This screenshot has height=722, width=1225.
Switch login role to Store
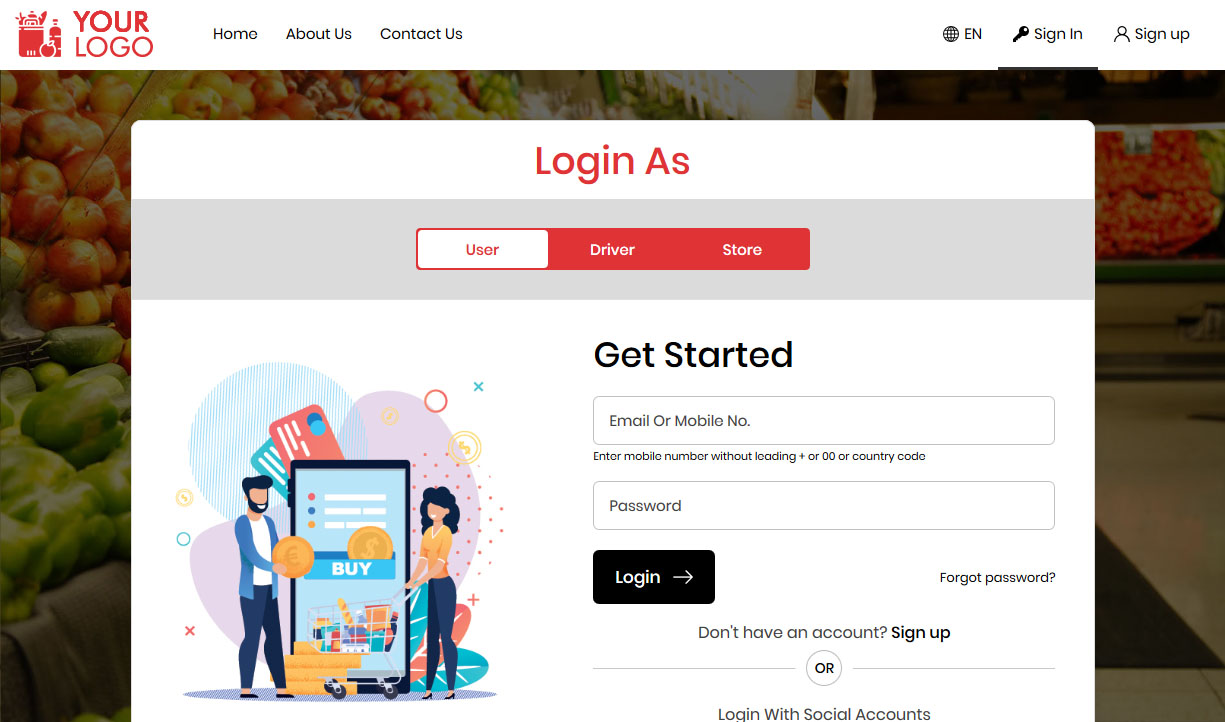[x=742, y=249]
